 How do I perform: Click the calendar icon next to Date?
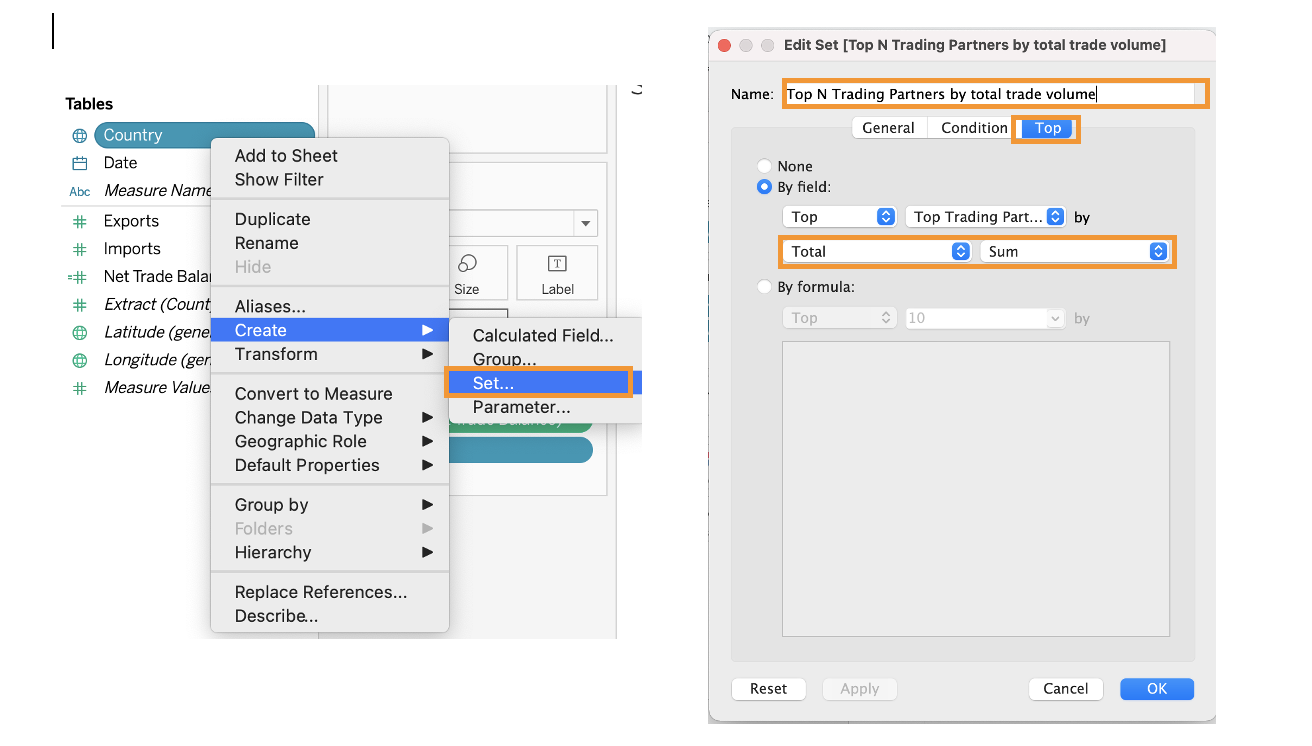click(79, 163)
